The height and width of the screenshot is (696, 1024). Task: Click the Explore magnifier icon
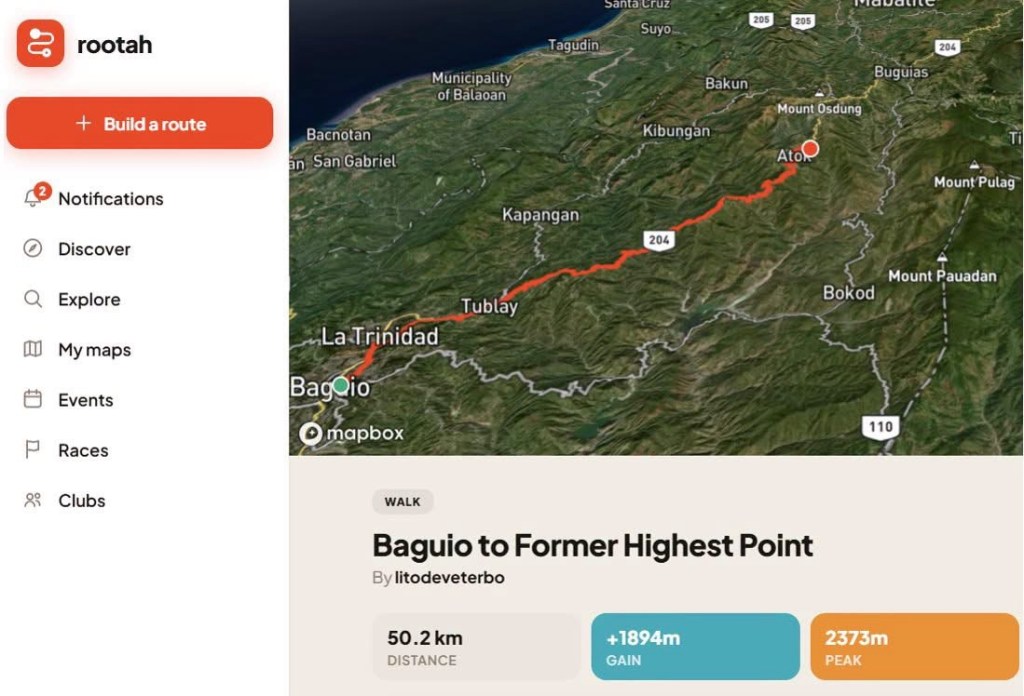pyautogui.click(x=33, y=299)
